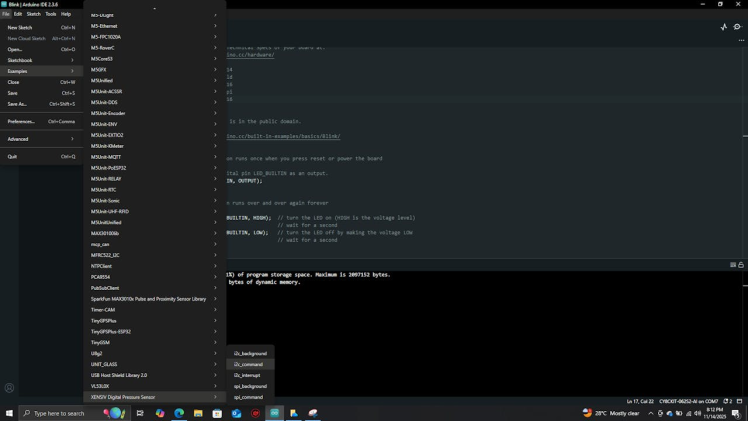
Task: Open File menu
Action: tap(5, 14)
